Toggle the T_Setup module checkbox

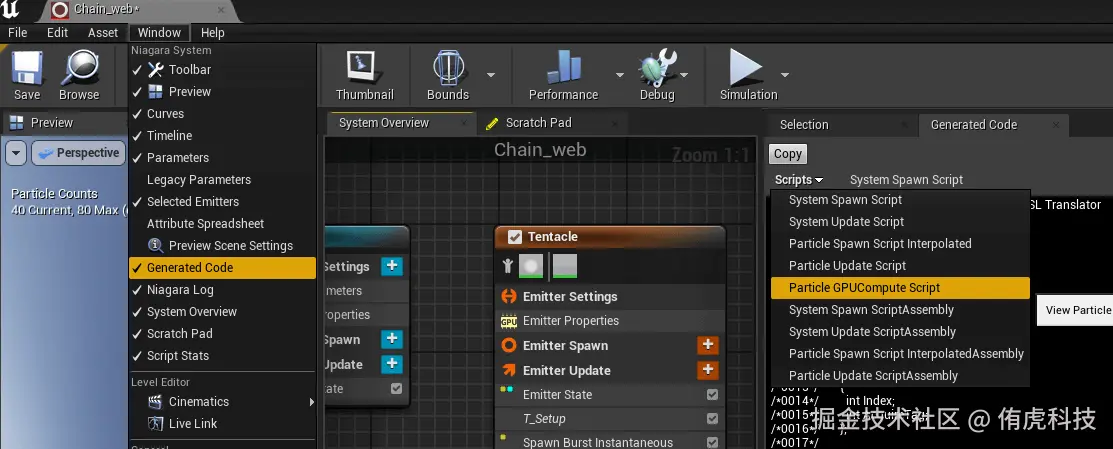713,419
